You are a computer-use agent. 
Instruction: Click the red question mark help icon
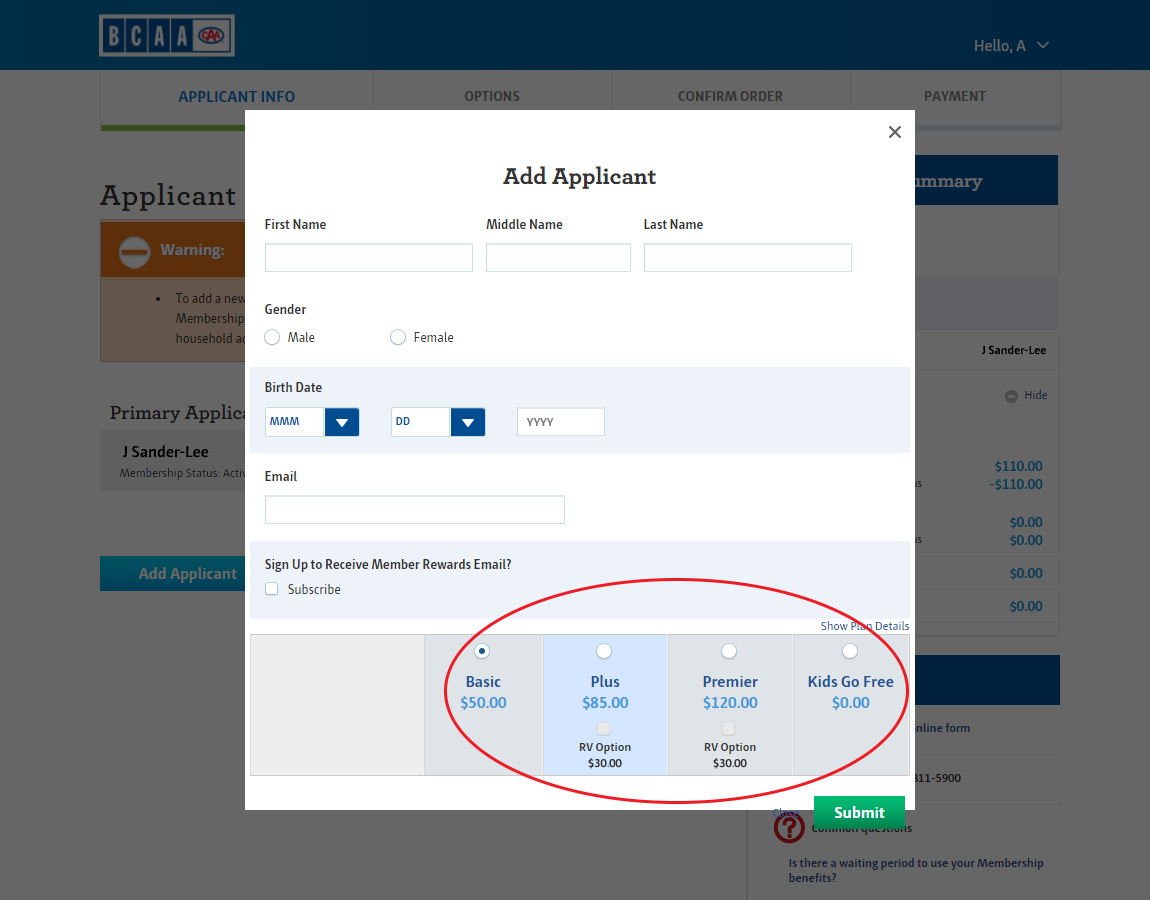tap(789, 828)
